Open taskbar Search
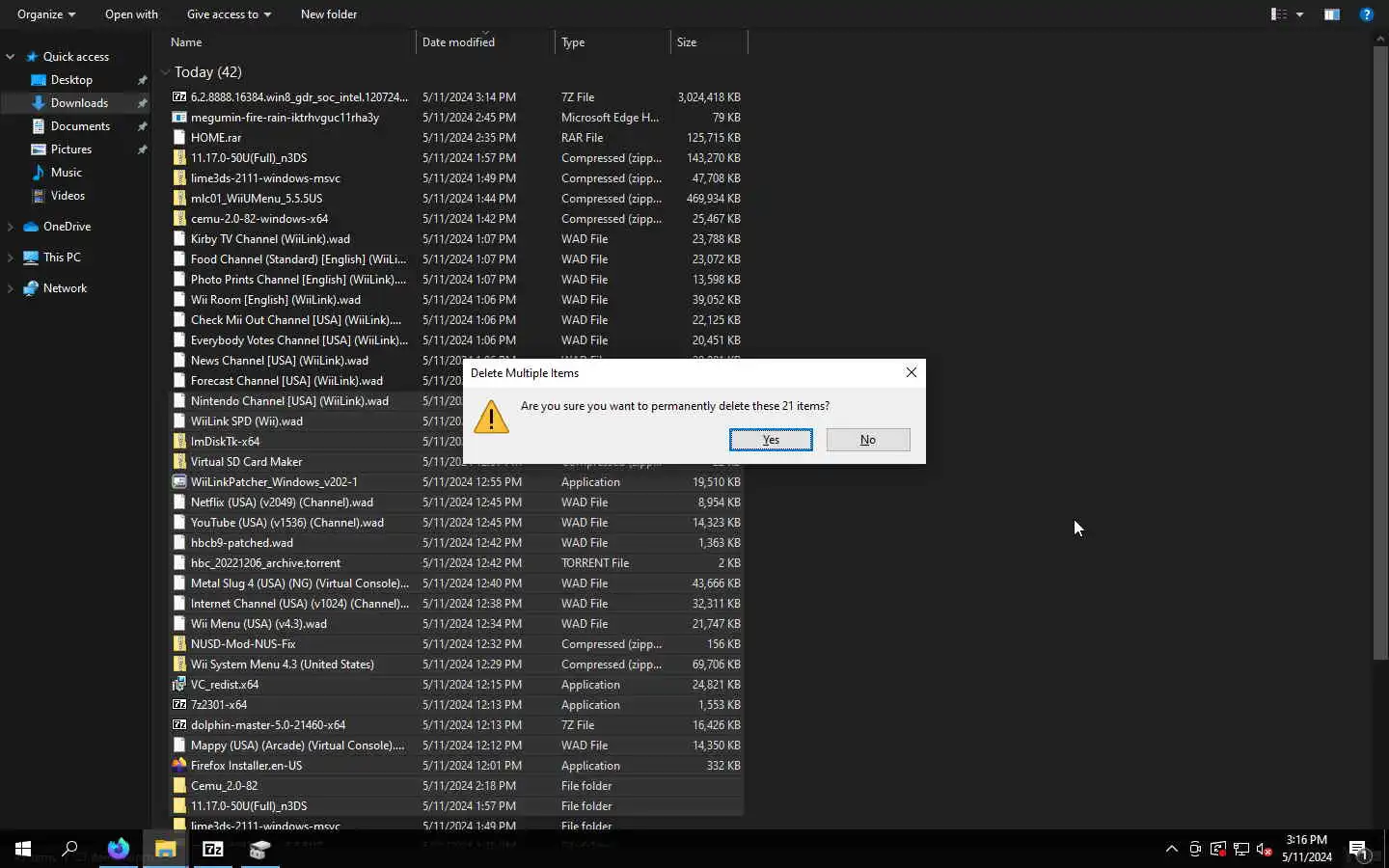 69,849
